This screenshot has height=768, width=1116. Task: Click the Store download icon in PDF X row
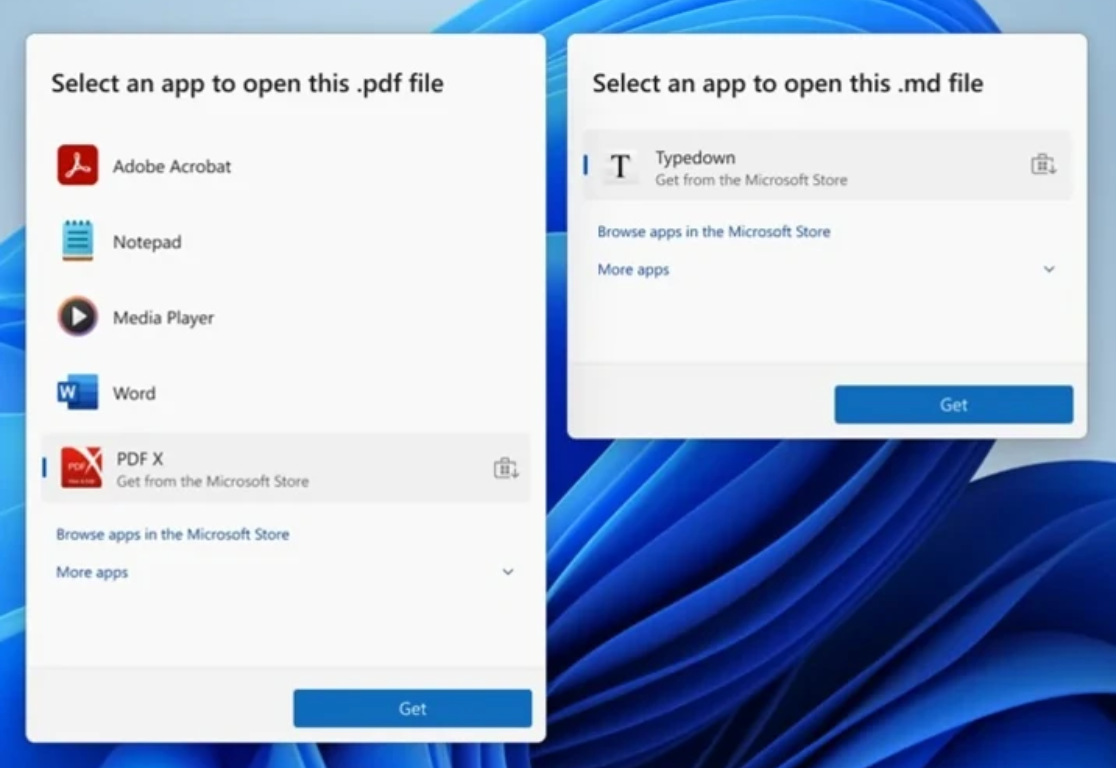pyautogui.click(x=506, y=468)
